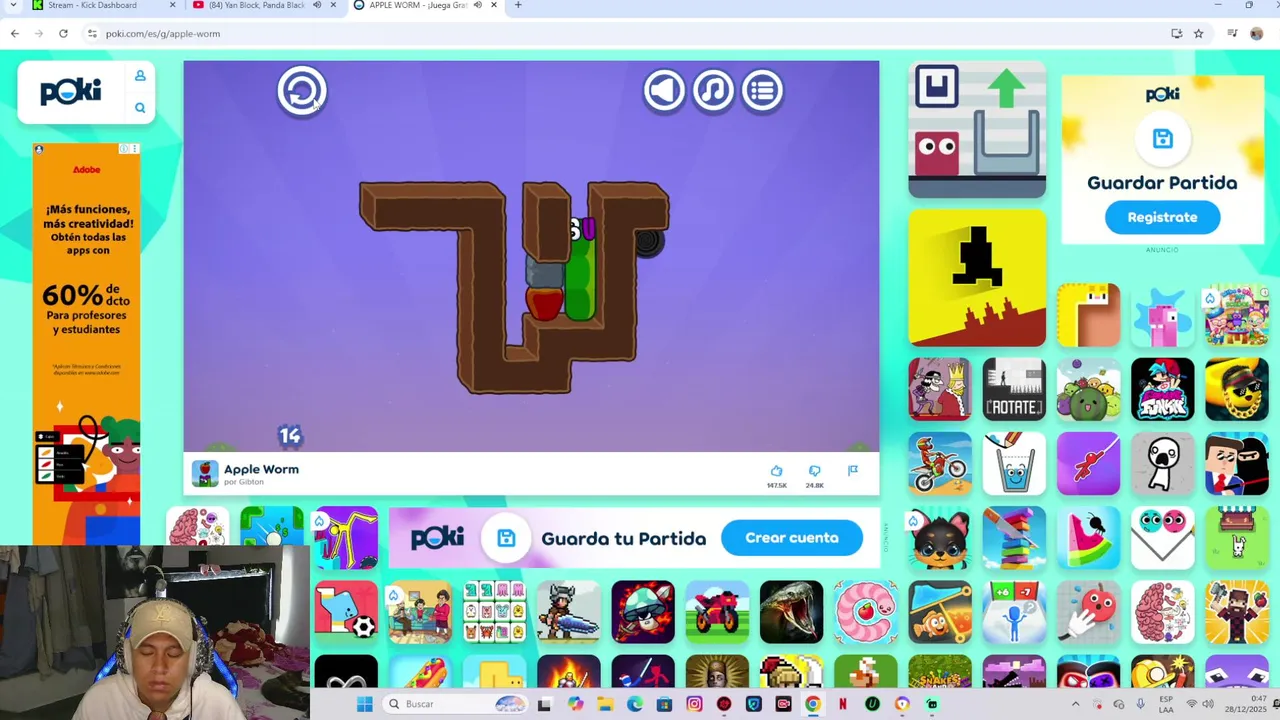Select the APPLE WORM browser tab

click(418, 5)
